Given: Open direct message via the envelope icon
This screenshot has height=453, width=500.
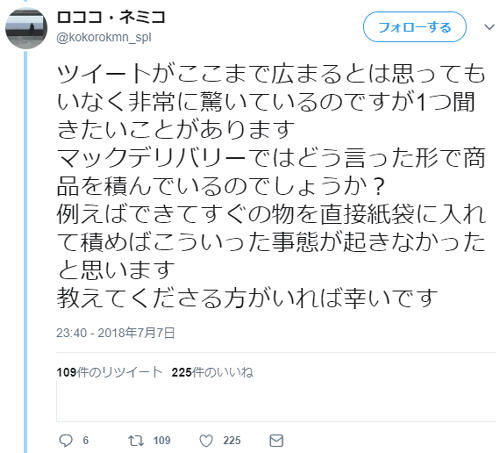Looking at the screenshot, I should pos(276,440).
